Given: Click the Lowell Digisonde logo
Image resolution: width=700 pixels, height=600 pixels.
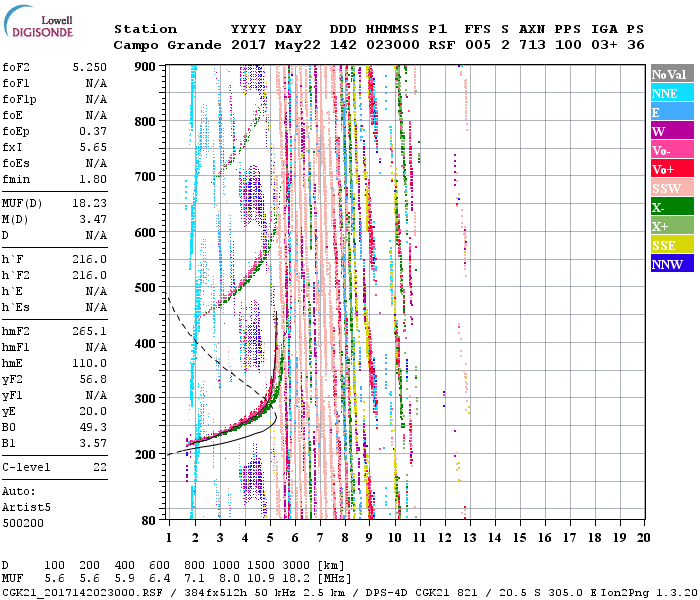Looking at the screenshot, I should [x=43, y=26].
